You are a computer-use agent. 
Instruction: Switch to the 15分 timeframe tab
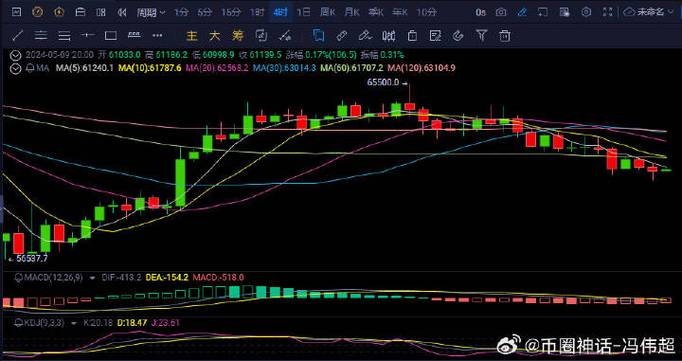231,12
